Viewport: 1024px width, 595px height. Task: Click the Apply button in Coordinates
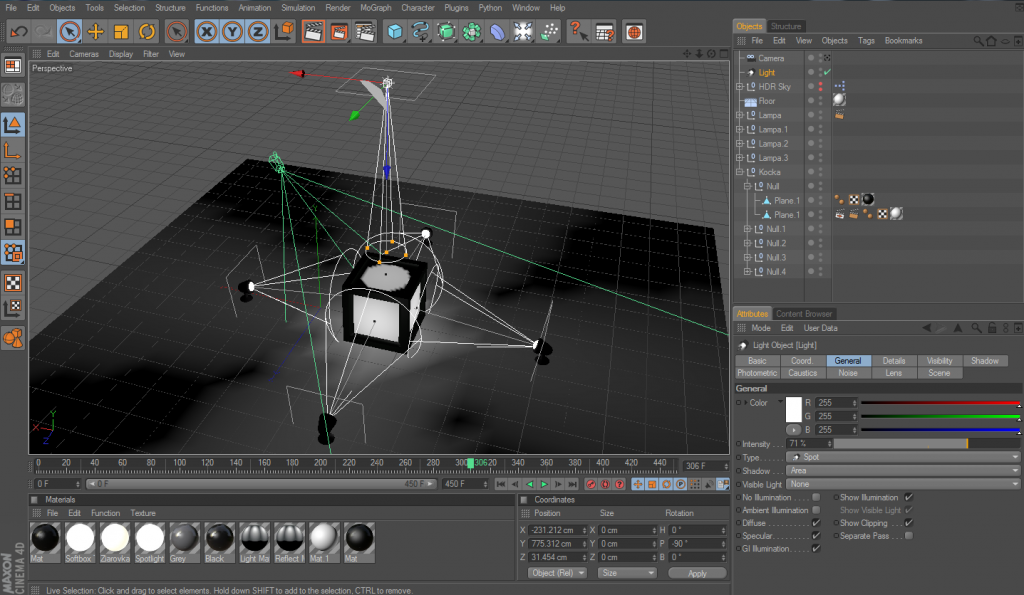697,573
